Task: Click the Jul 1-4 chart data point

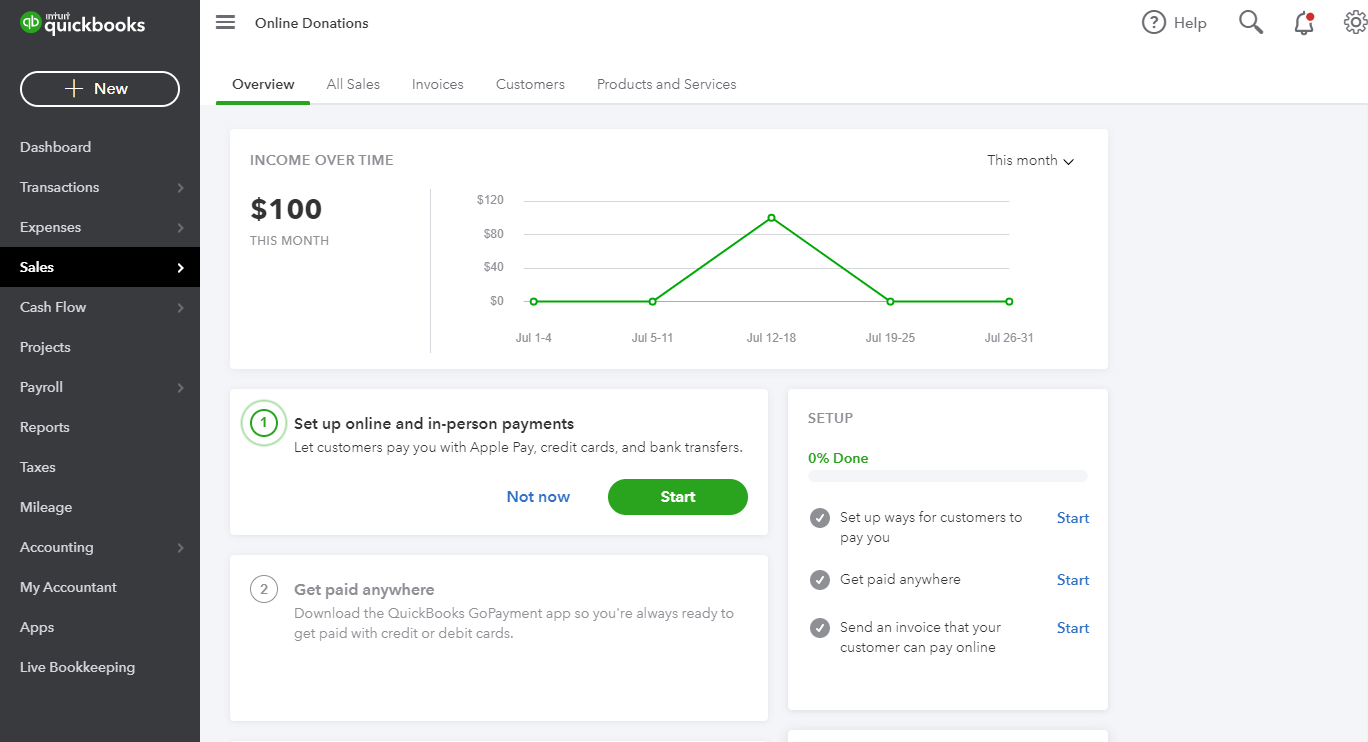Action: (533, 301)
